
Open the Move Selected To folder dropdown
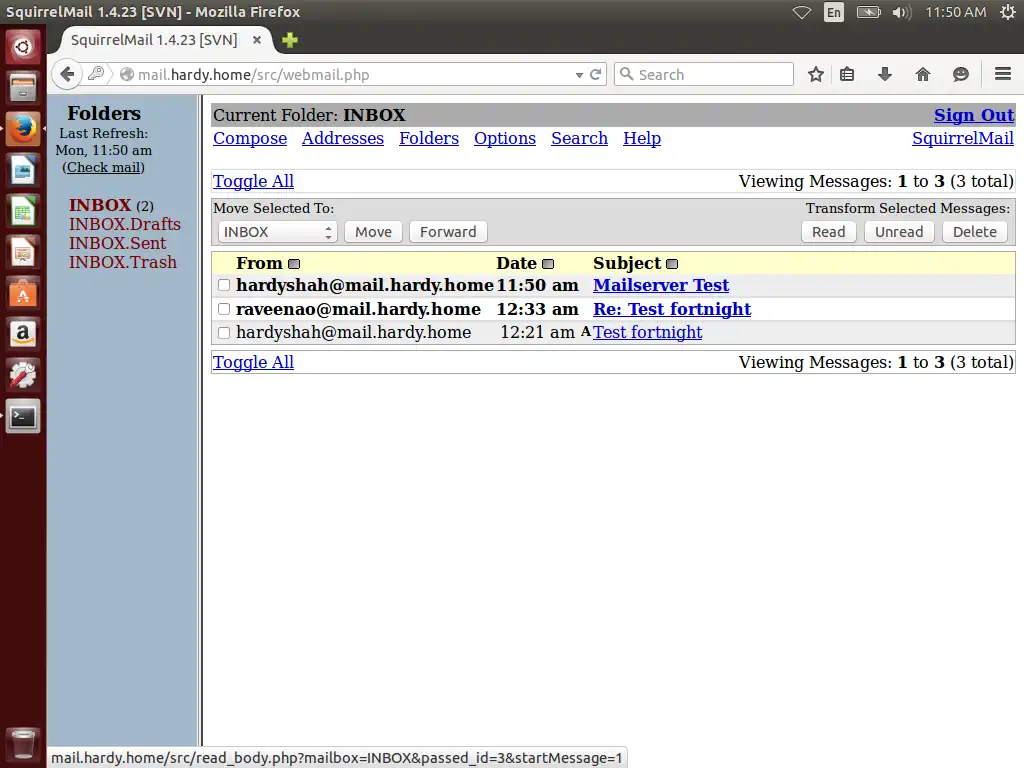(277, 231)
